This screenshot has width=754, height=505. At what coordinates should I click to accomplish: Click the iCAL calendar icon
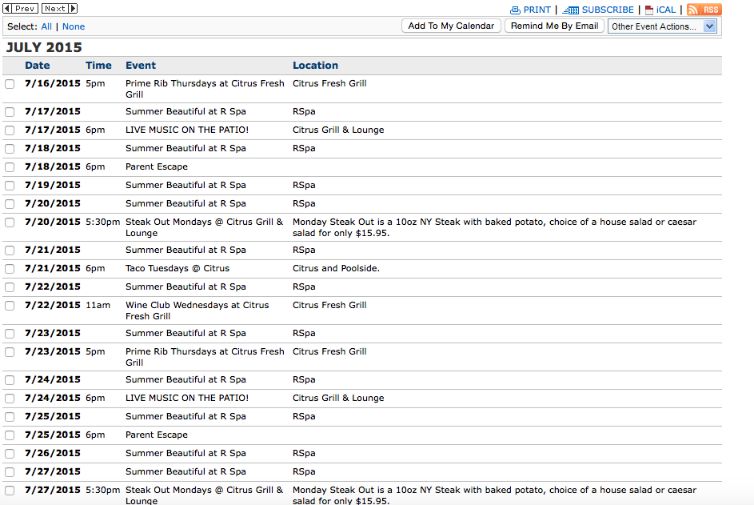(x=649, y=10)
